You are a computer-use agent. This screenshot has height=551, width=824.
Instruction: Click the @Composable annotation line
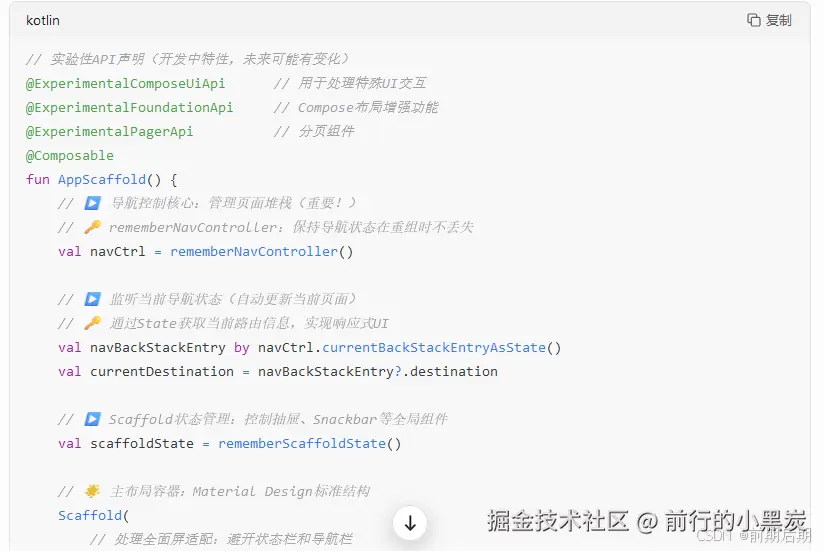click(70, 155)
